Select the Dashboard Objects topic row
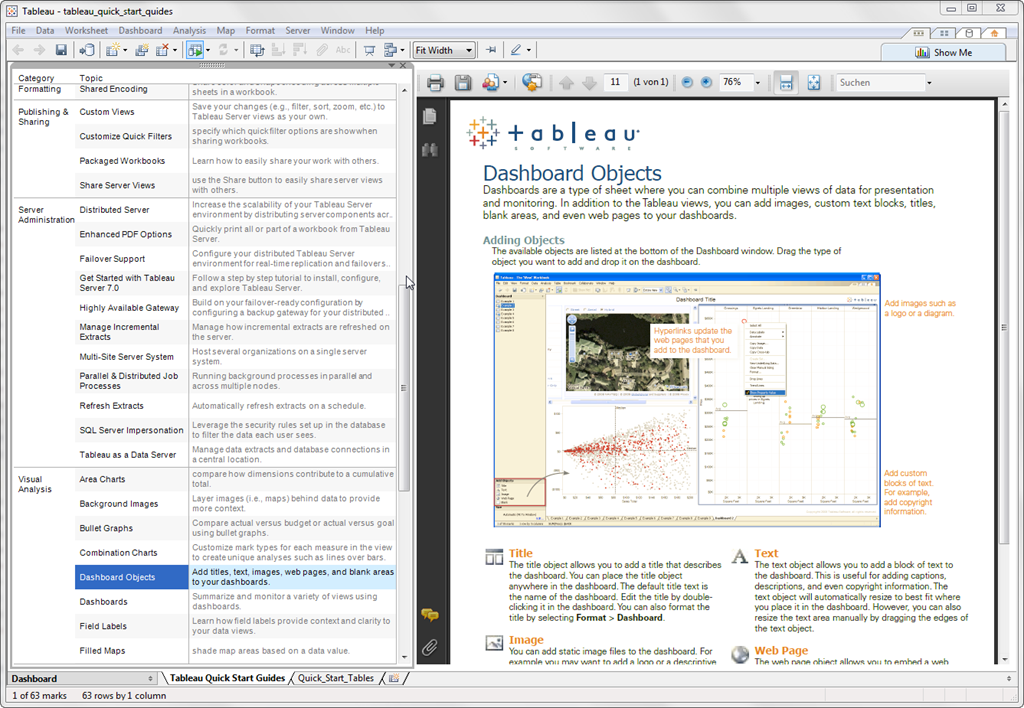 [x=236, y=577]
